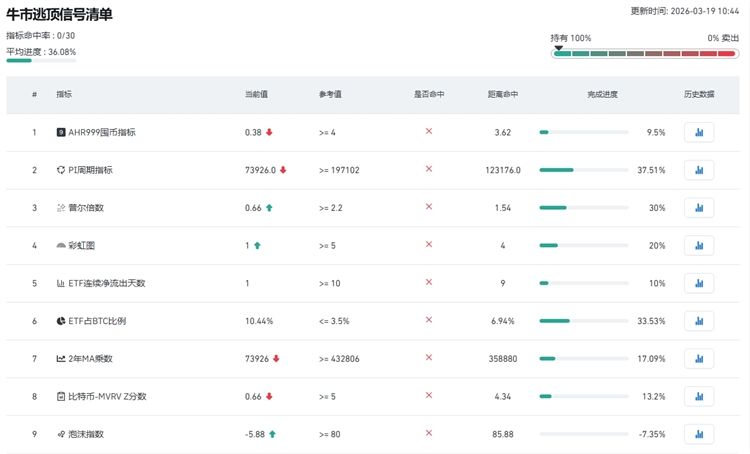The width and height of the screenshot is (750, 454).
Task: Open the 彩虹图 indicator row
Action: click(81, 245)
